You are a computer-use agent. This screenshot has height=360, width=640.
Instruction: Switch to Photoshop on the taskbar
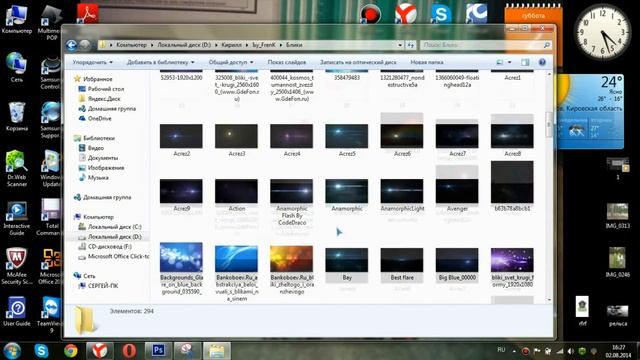click(158, 351)
